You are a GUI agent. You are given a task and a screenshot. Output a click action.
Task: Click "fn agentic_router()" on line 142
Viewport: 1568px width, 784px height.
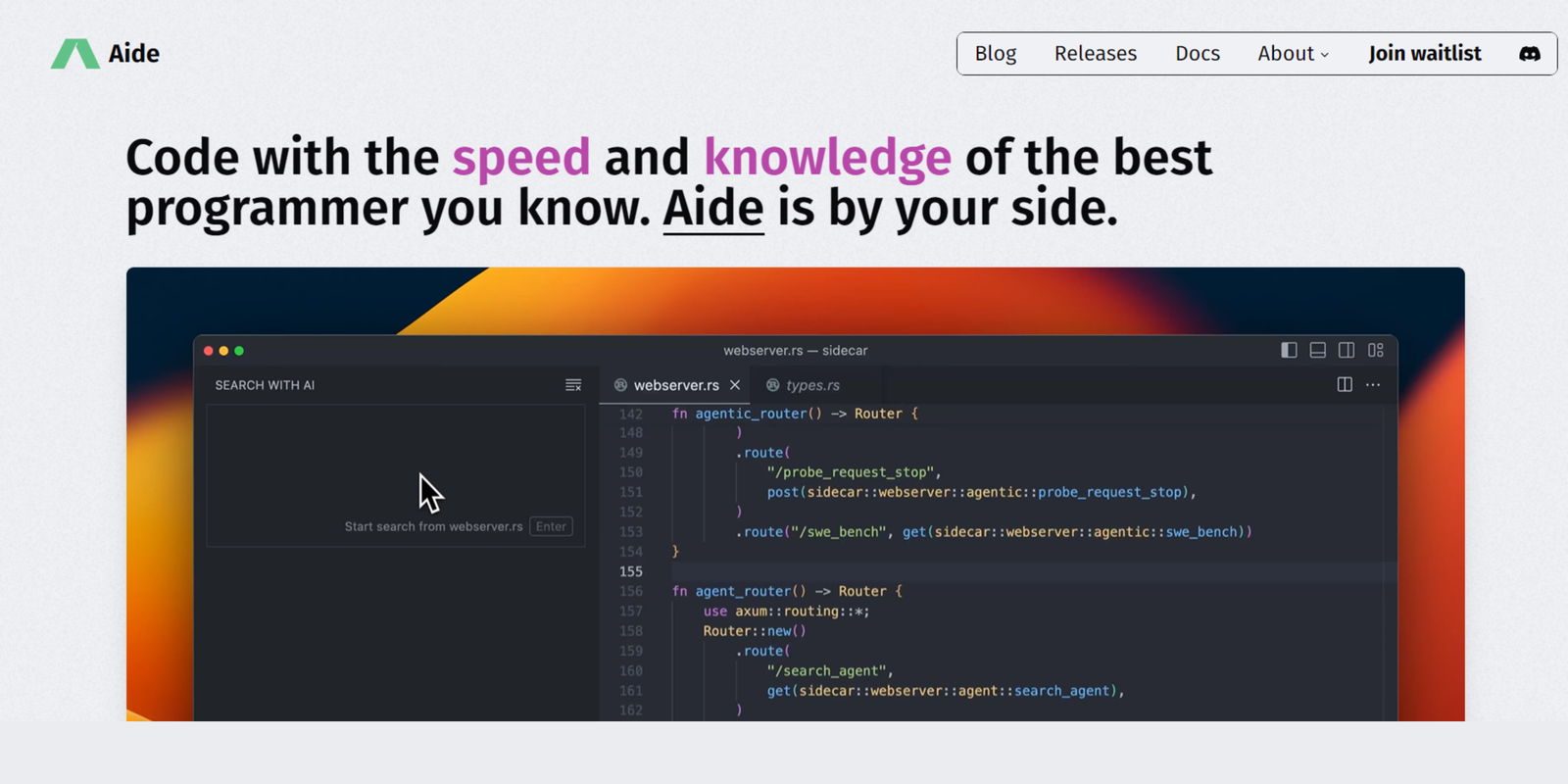(x=747, y=414)
